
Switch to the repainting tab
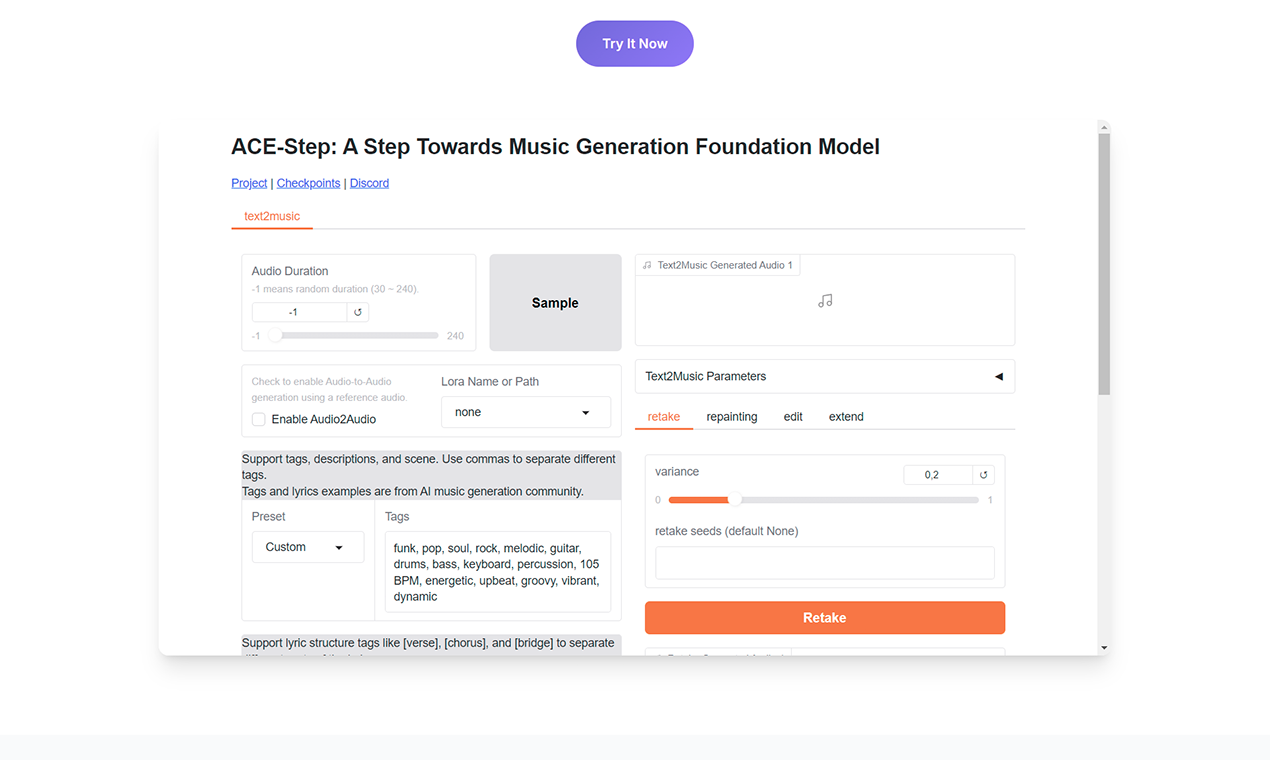click(x=731, y=416)
